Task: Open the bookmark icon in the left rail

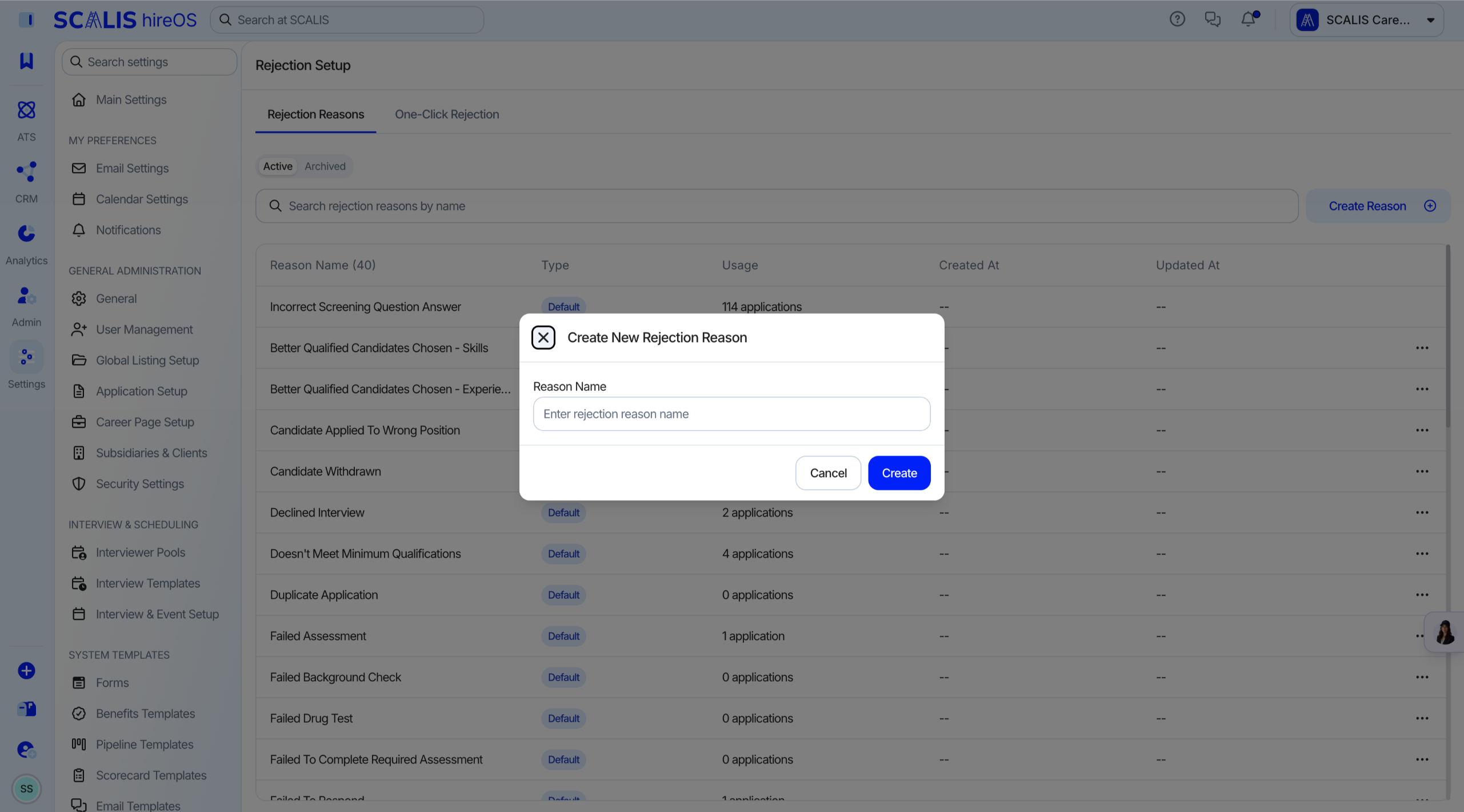Action: coord(26,61)
